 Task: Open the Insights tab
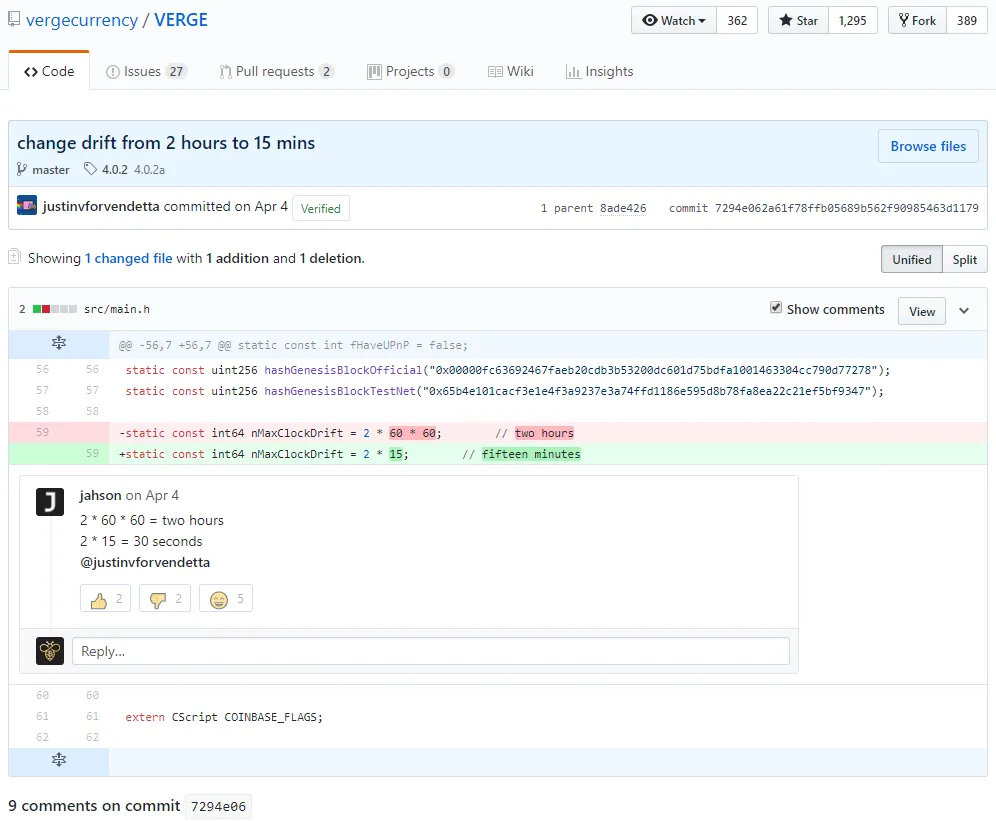click(600, 71)
